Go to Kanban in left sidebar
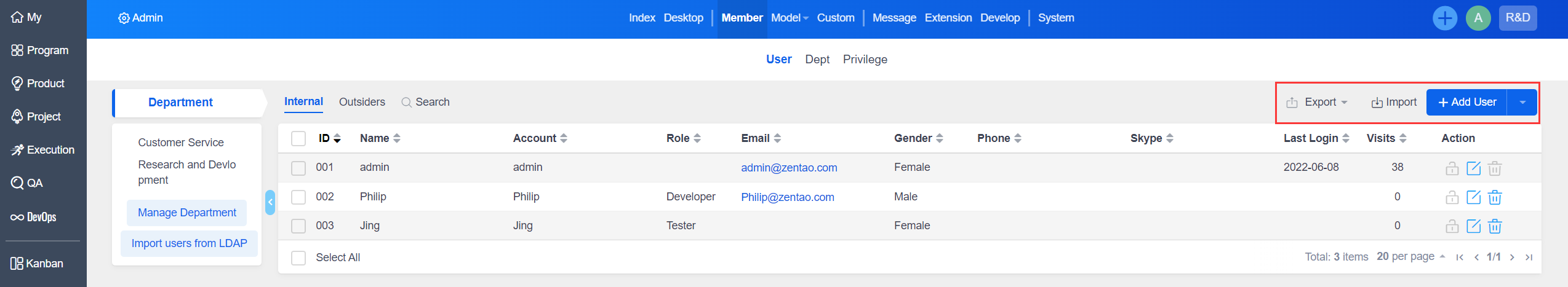1568x287 pixels. [37, 264]
